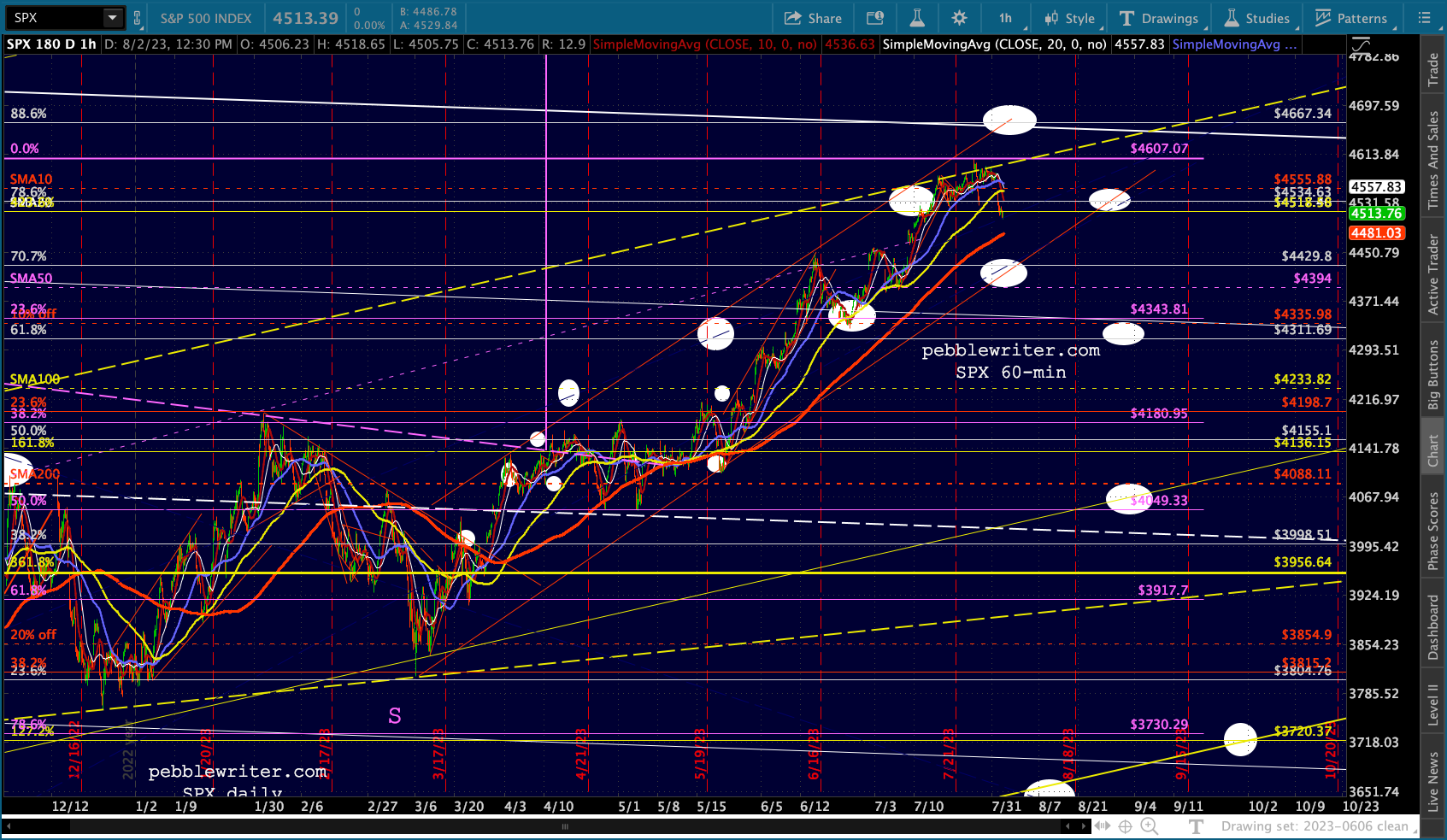1447x840 pixels.
Task: Toggle the Times And Sales side panel
Action: [1433, 160]
